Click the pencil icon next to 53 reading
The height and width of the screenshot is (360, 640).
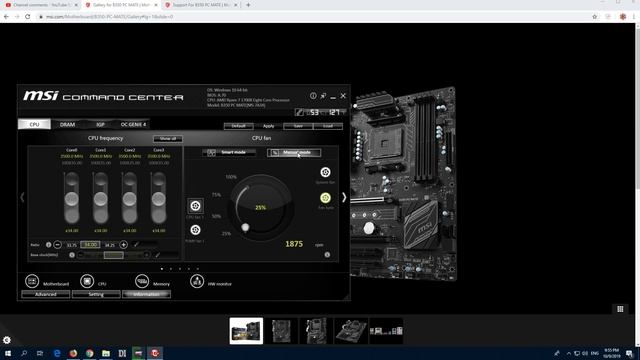click(x=300, y=112)
